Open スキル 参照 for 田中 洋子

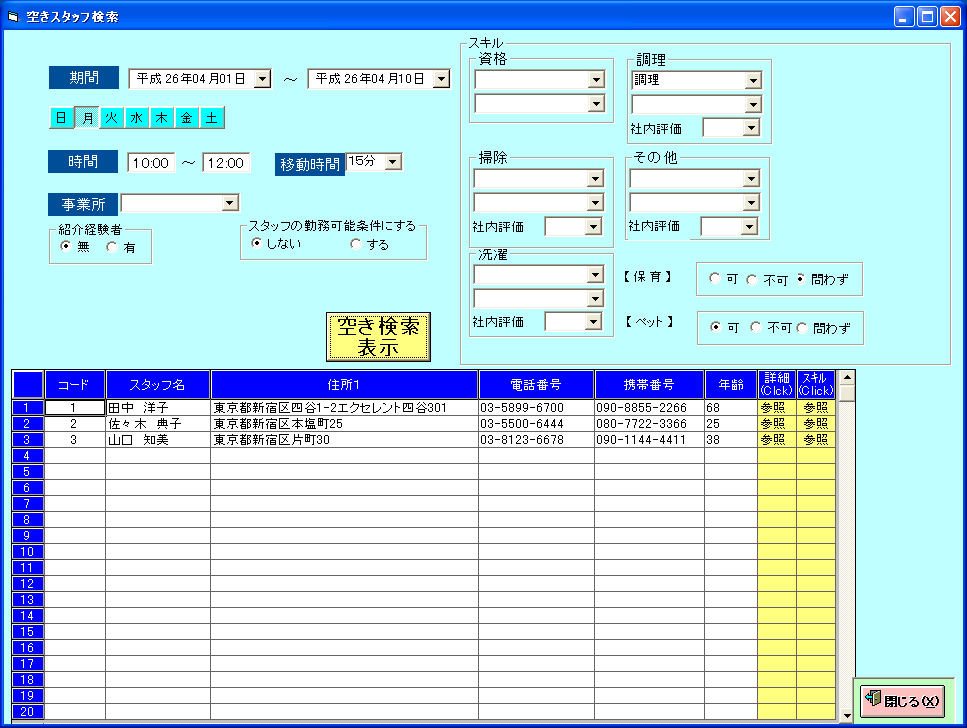[815, 408]
